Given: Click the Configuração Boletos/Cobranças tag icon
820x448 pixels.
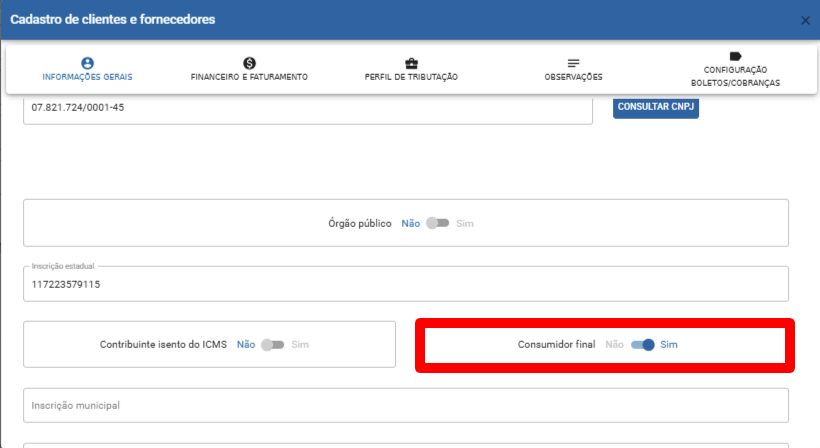Looking at the screenshot, I should (735, 56).
